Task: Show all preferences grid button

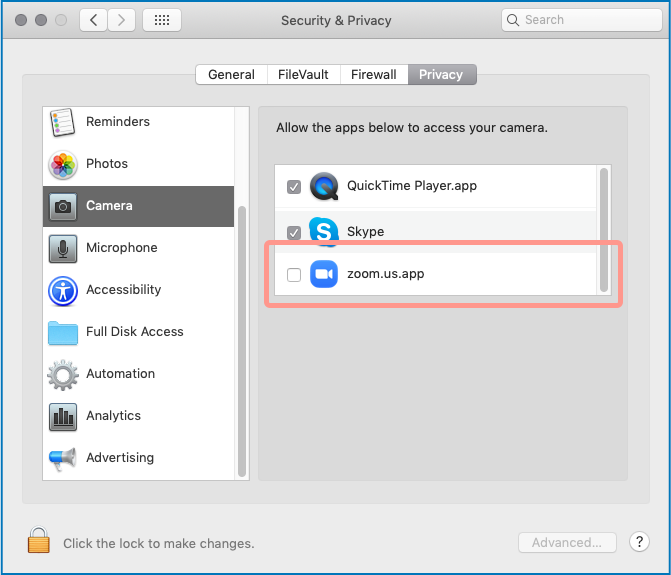Action: (x=162, y=20)
